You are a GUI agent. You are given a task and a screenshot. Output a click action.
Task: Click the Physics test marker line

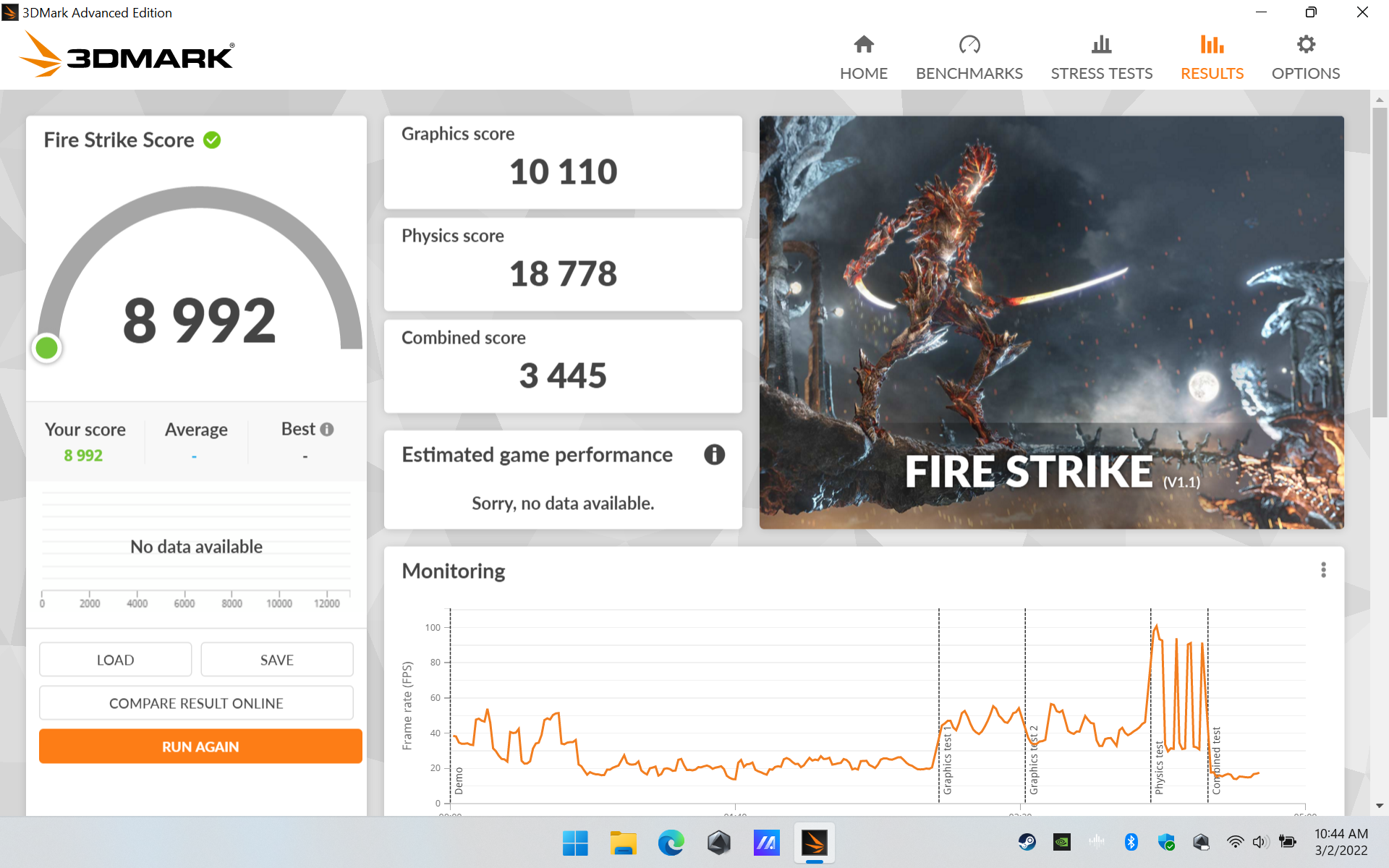(1150, 705)
